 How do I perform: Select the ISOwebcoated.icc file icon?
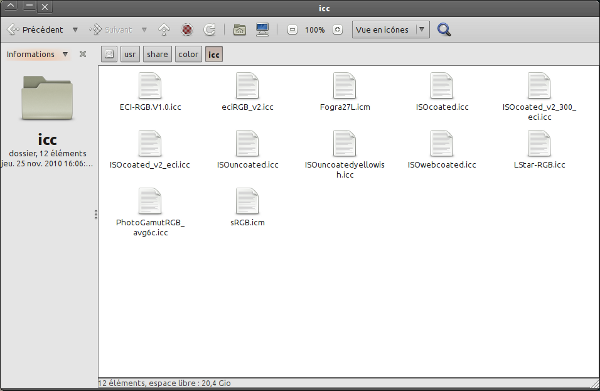pyautogui.click(x=442, y=143)
